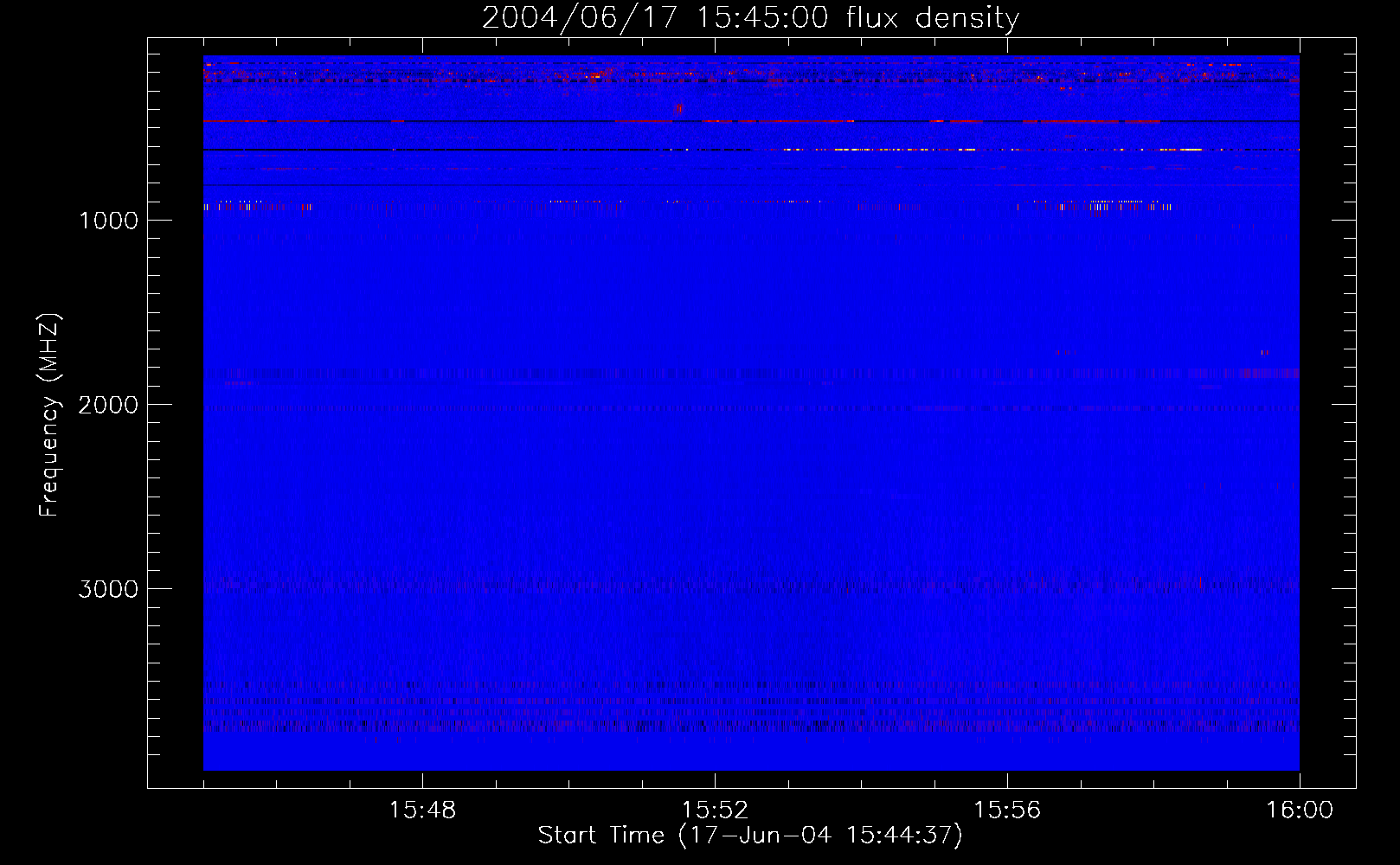This screenshot has width=1400, height=865.
Task: Click the spectrogram at 2000 MHz and 15:52
Action: pyautogui.click(x=715, y=404)
